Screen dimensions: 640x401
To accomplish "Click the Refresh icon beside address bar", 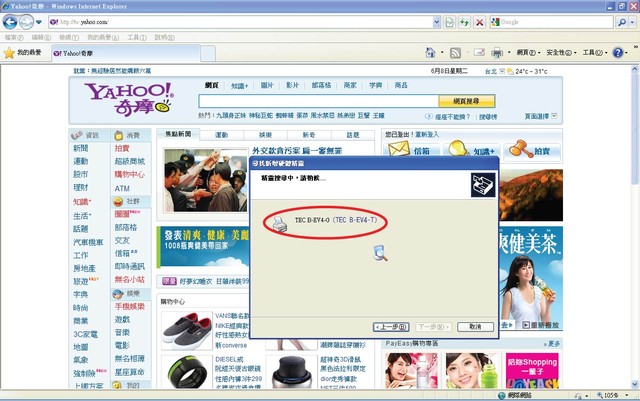I will (464, 22).
